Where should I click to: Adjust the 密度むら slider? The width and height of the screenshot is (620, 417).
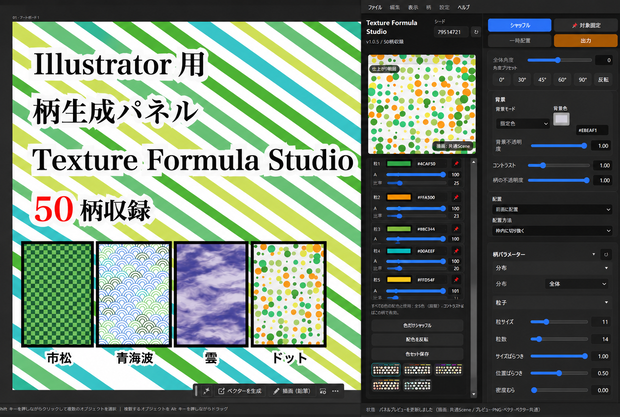pyautogui.click(x=559, y=390)
